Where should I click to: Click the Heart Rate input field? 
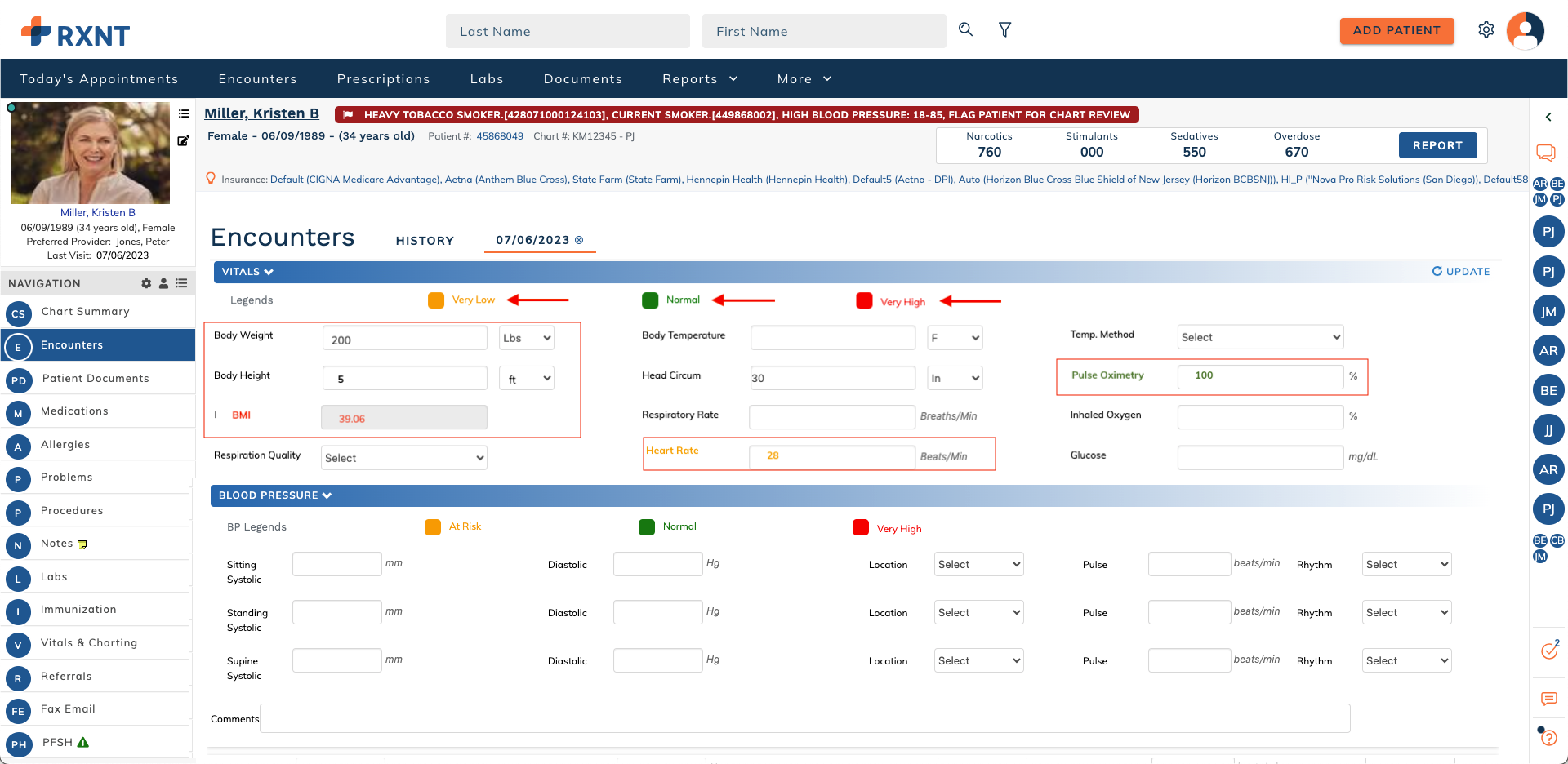coord(831,456)
